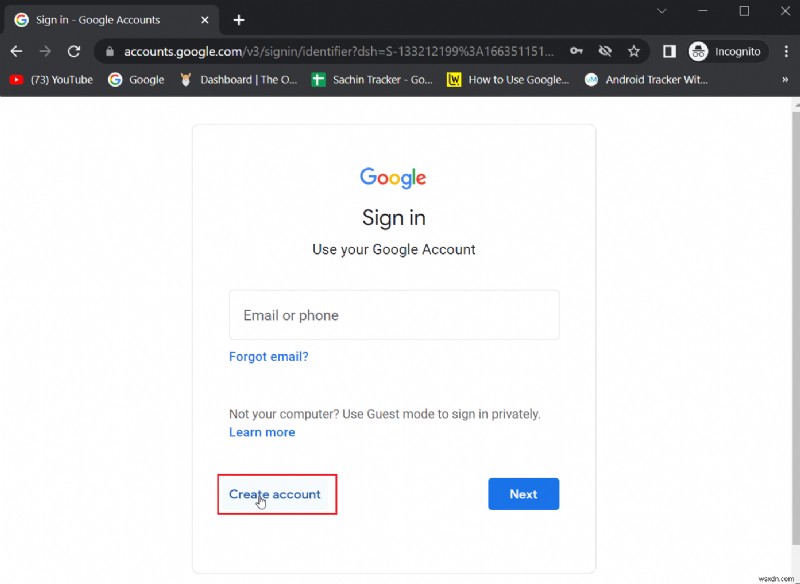Open the Chrome side panel
Viewport: 800px width, 584px height.
[x=668, y=51]
